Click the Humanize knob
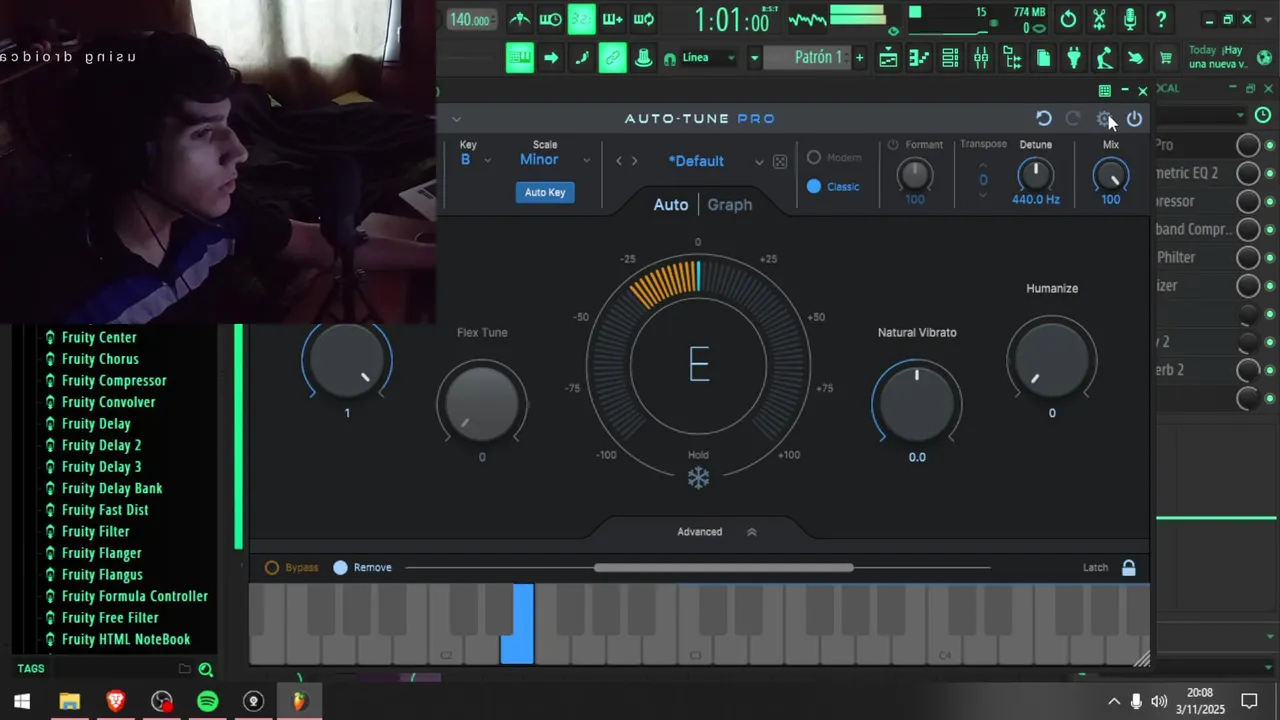Image resolution: width=1280 pixels, height=720 pixels. [x=1051, y=359]
